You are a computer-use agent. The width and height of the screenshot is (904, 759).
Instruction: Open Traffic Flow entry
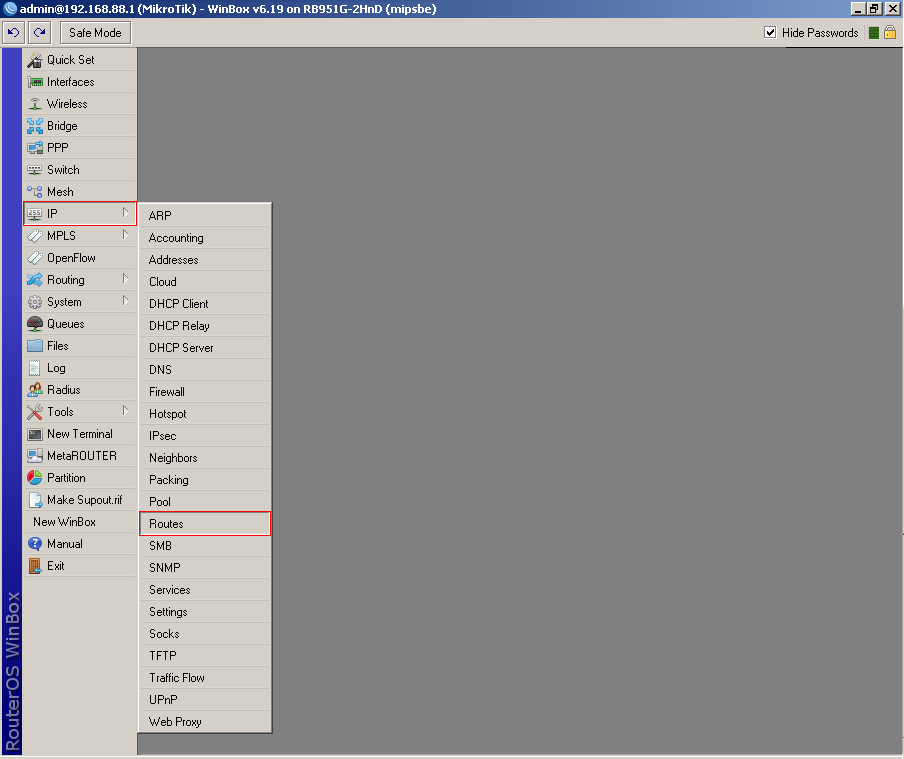click(x=205, y=678)
